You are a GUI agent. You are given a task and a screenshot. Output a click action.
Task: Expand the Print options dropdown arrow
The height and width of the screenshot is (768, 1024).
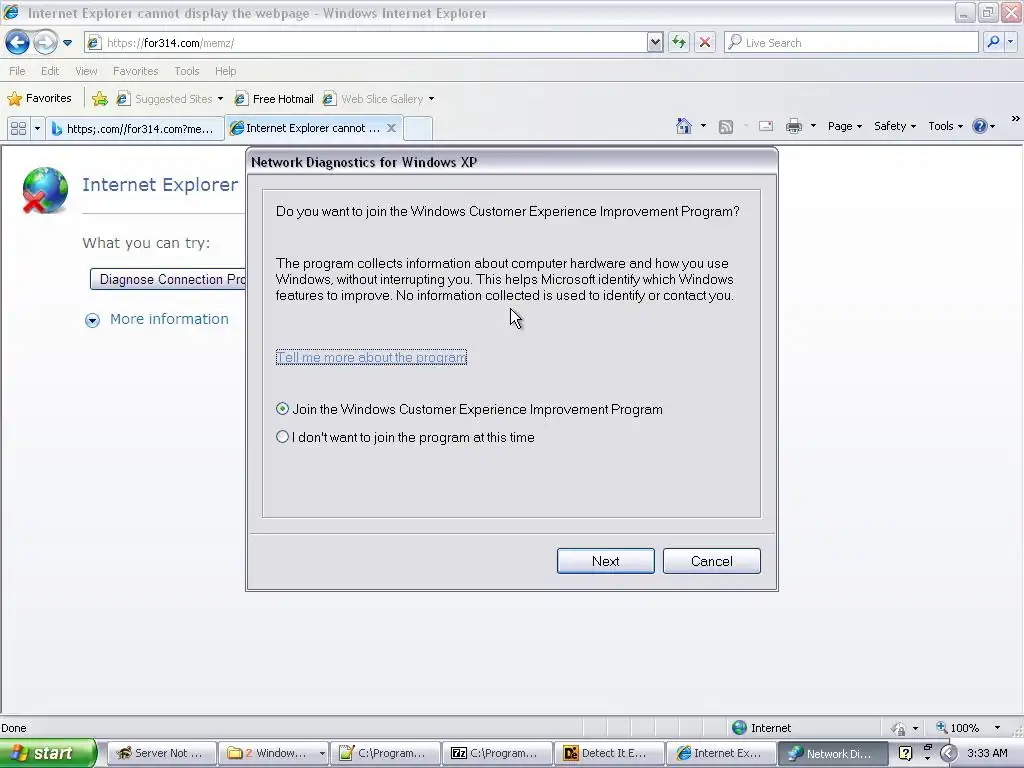tap(813, 126)
